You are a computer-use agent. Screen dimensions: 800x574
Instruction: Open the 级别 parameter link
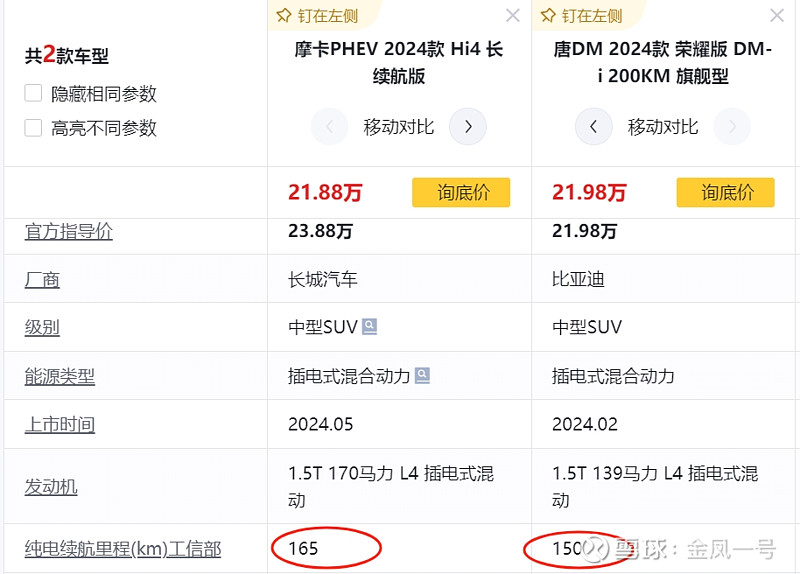42,327
